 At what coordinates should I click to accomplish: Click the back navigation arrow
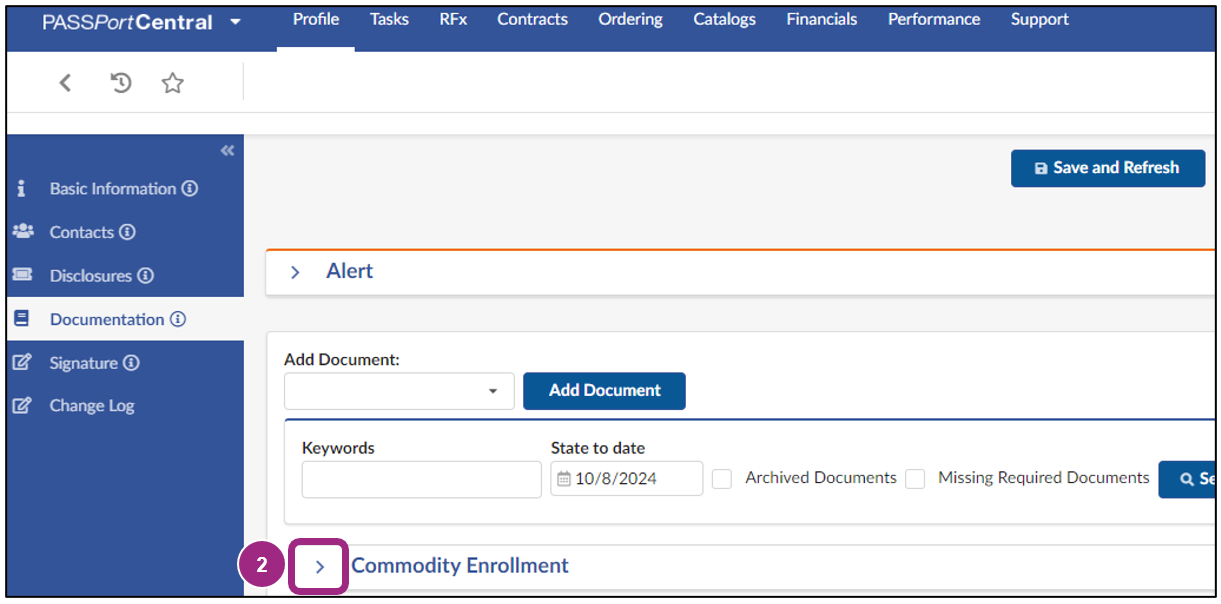point(65,83)
